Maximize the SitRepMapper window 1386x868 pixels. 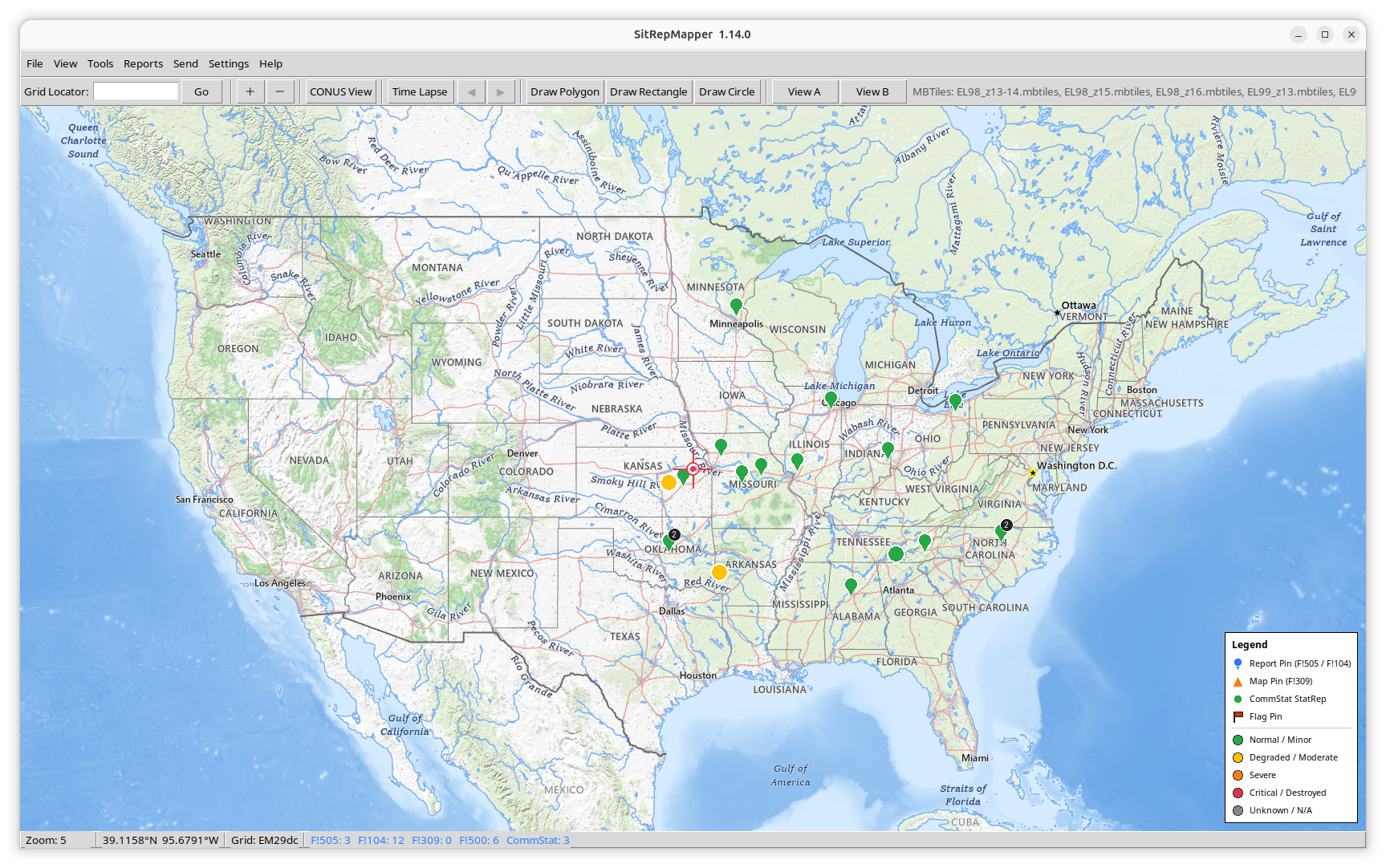[1325, 34]
